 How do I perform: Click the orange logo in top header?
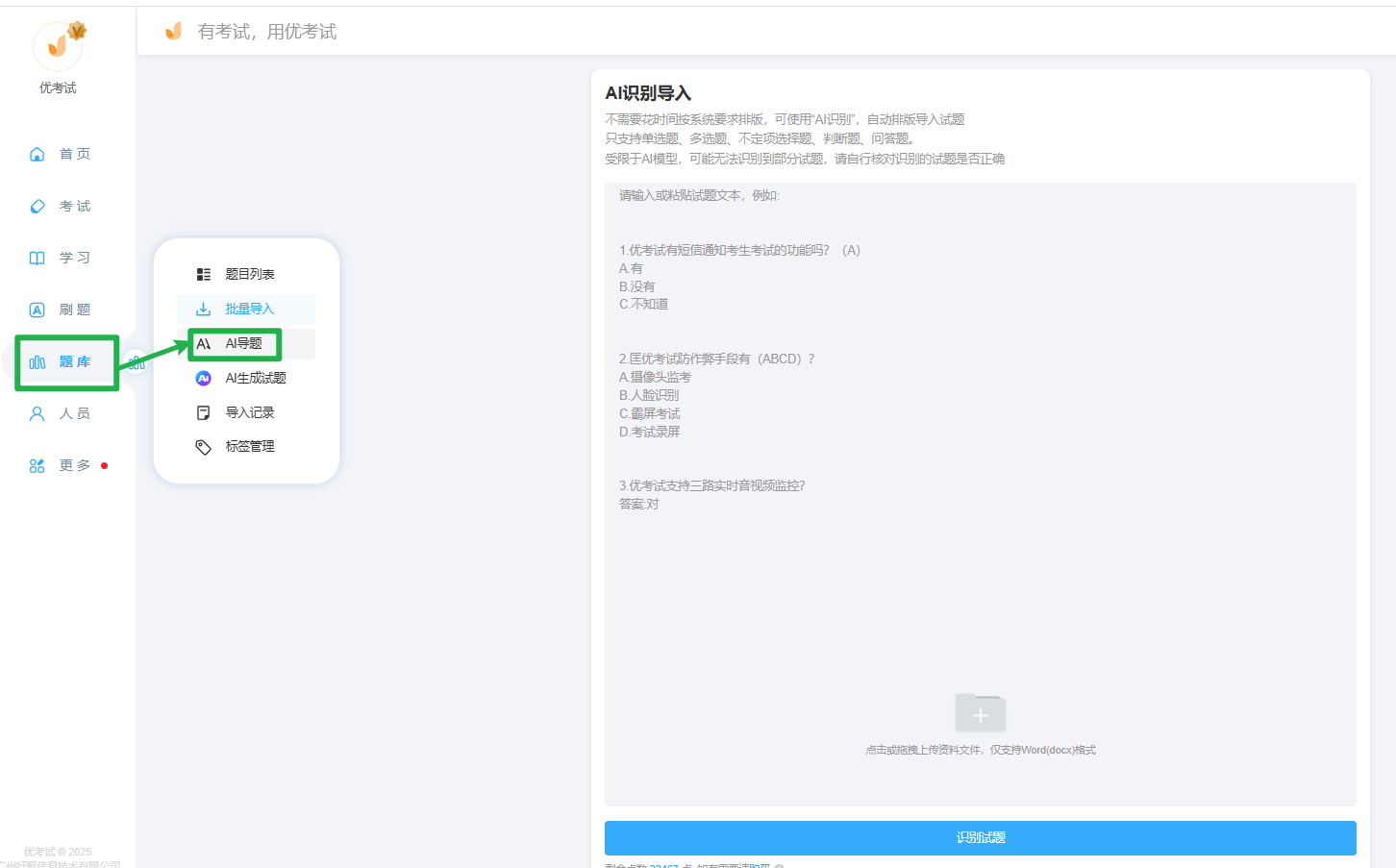(x=174, y=32)
